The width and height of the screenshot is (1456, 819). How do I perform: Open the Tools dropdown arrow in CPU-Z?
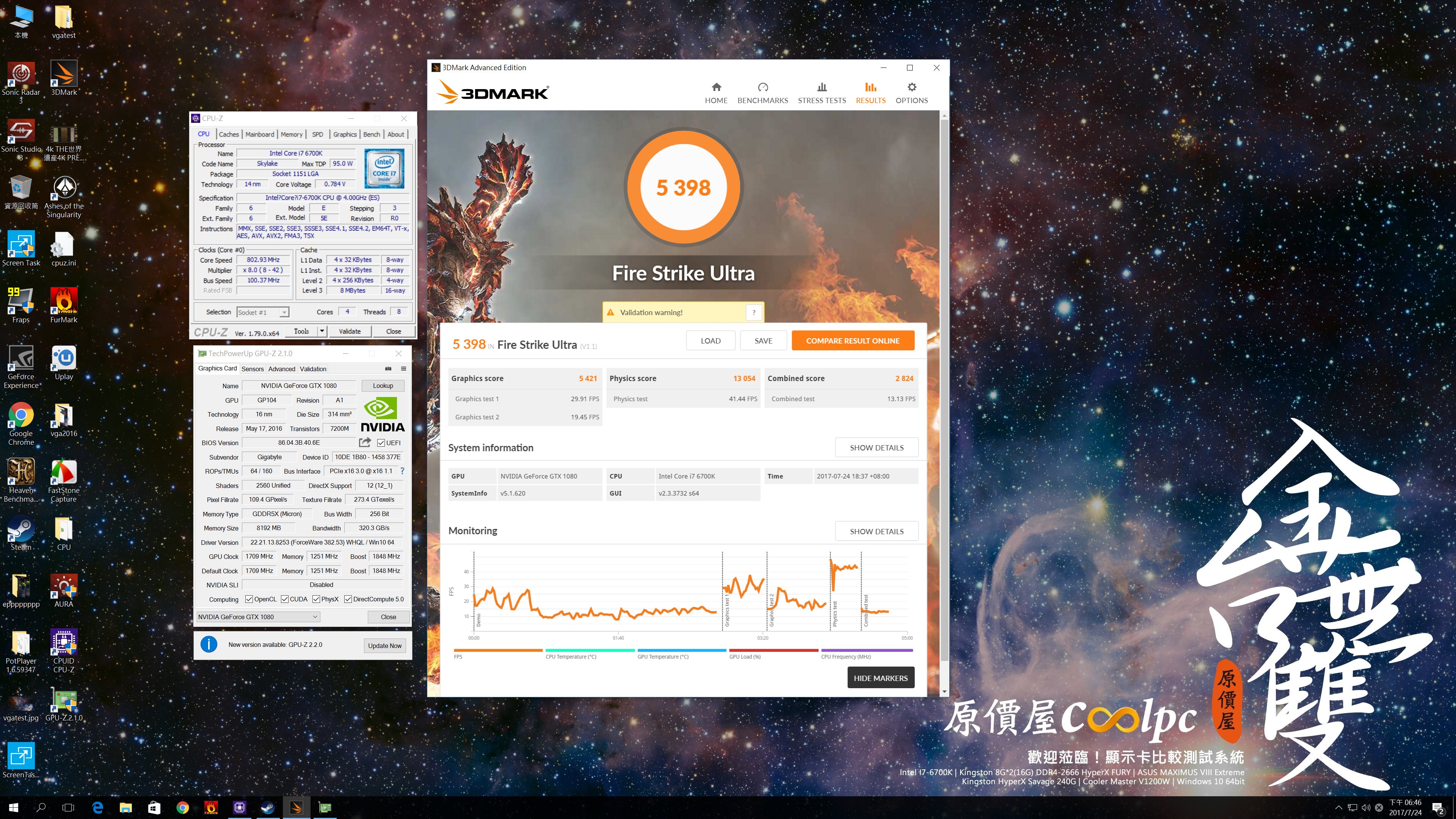coord(322,331)
